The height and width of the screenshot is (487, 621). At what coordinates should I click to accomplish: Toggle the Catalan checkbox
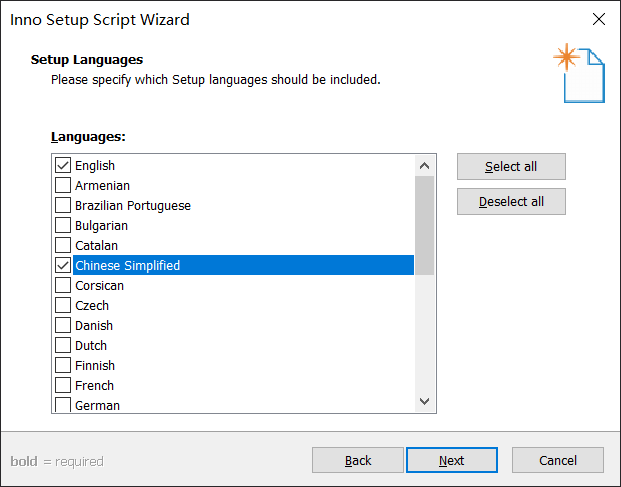point(63,245)
